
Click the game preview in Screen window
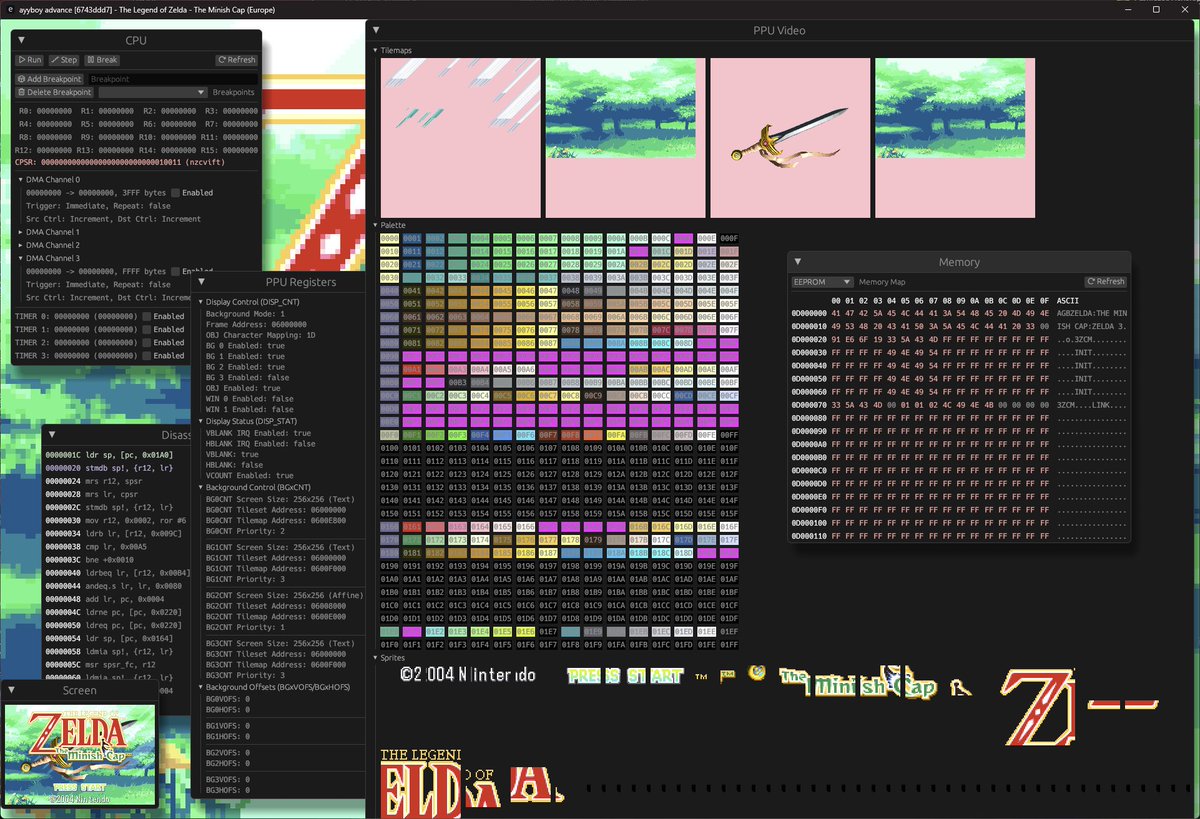(x=80, y=755)
